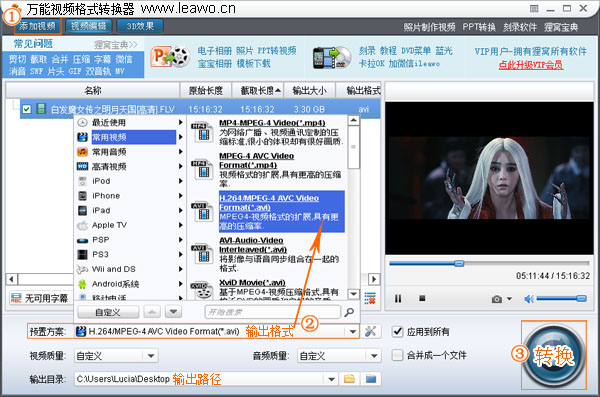Click the 添加视频 button
Viewport: 600px width, 397px height.
click(x=38, y=26)
